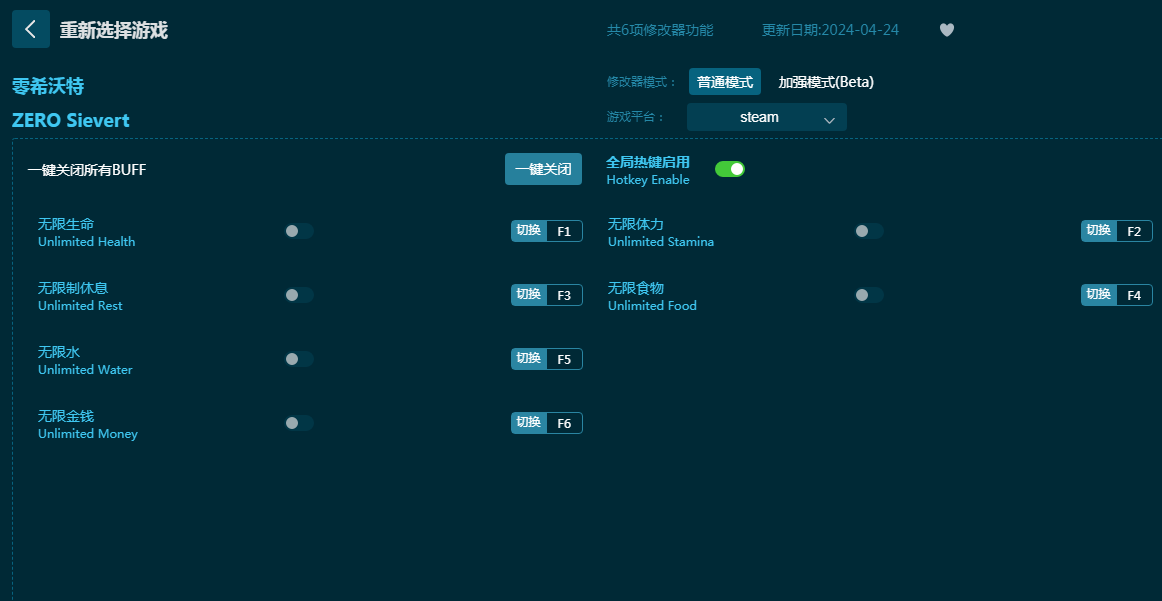The width and height of the screenshot is (1162, 601).
Task: Click the 一键关闭所有BUFF label
Action: [x=87, y=170]
